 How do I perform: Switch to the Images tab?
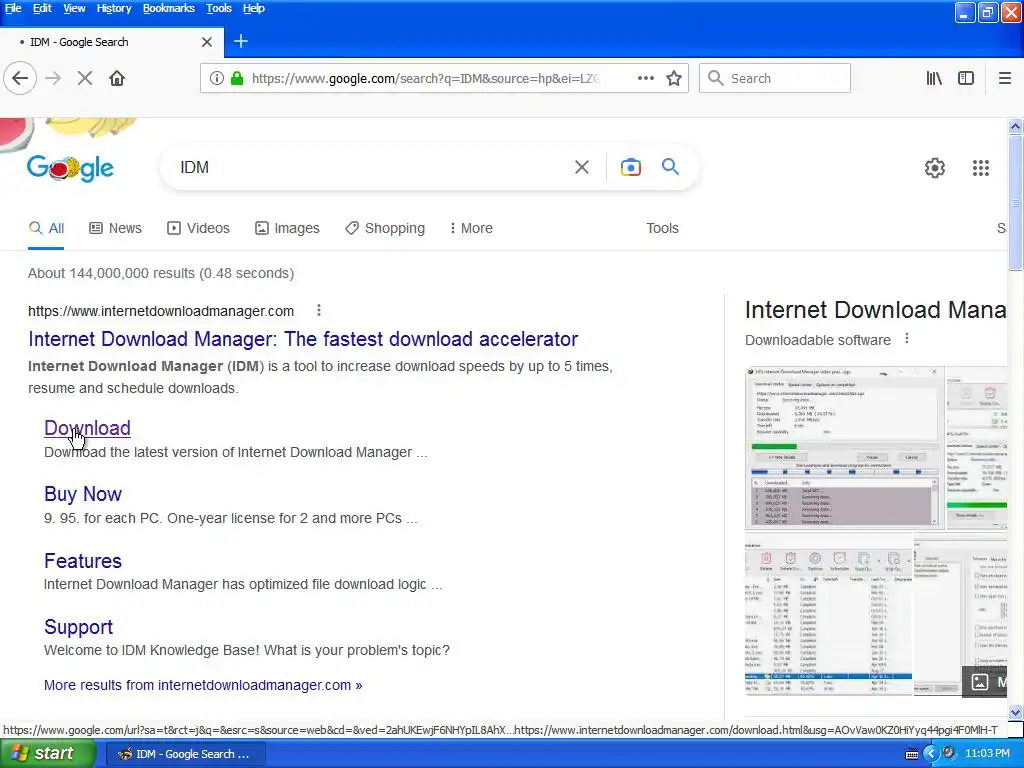(x=287, y=228)
